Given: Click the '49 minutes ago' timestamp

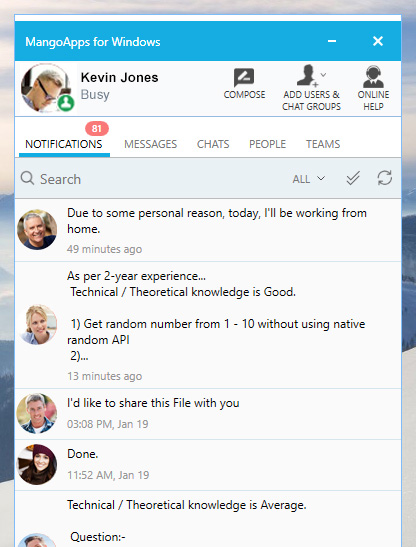Looking at the screenshot, I should (x=104, y=249).
